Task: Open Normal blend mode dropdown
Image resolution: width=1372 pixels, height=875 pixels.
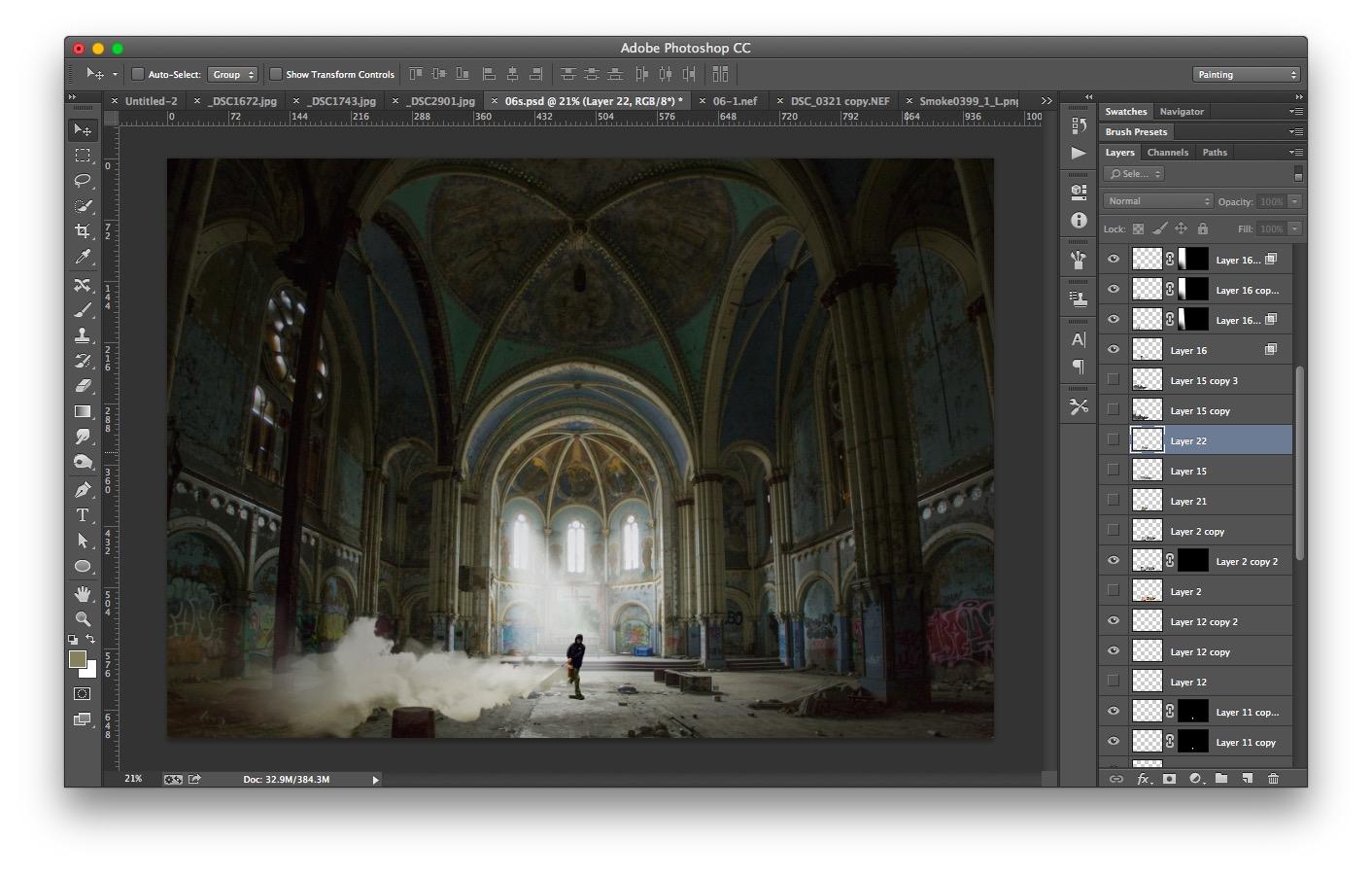Action: (1158, 201)
